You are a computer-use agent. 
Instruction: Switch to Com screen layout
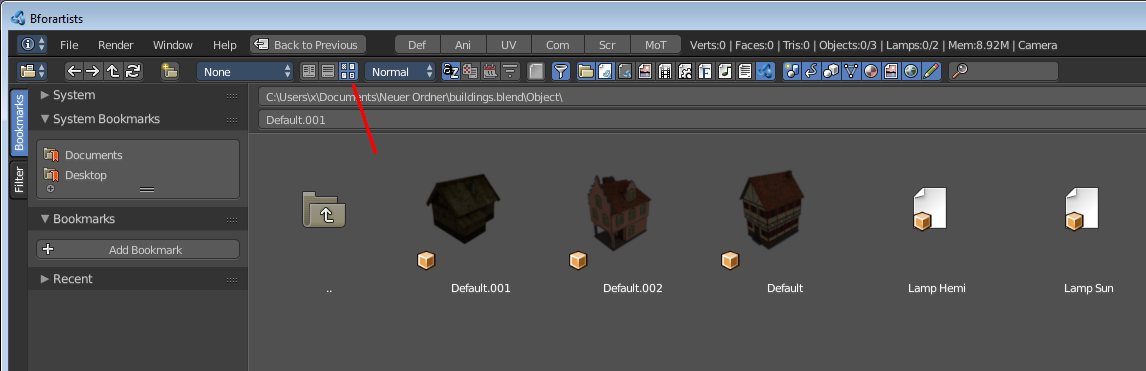click(558, 45)
